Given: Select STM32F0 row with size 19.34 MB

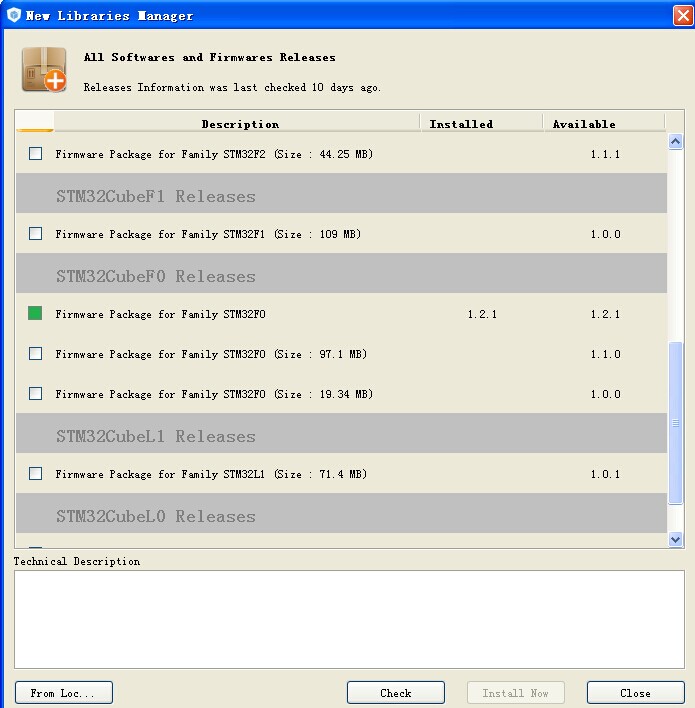Looking at the screenshot, I should tap(341, 393).
